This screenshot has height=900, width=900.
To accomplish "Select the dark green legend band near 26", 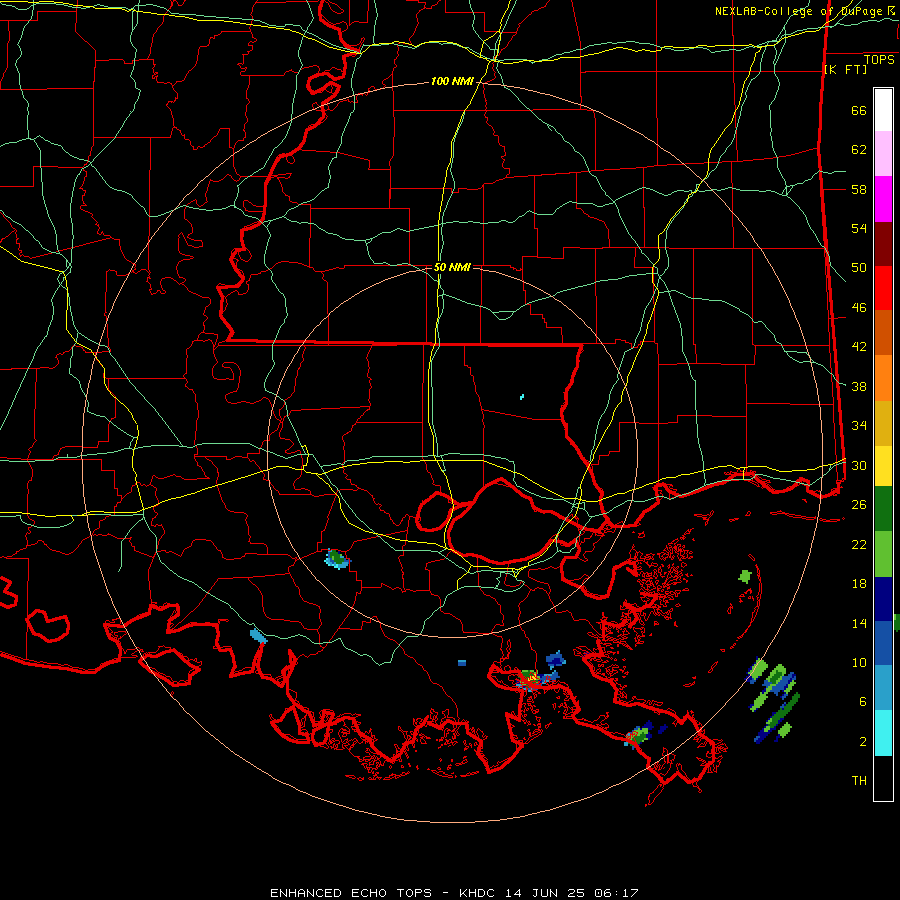I will (x=883, y=509).
